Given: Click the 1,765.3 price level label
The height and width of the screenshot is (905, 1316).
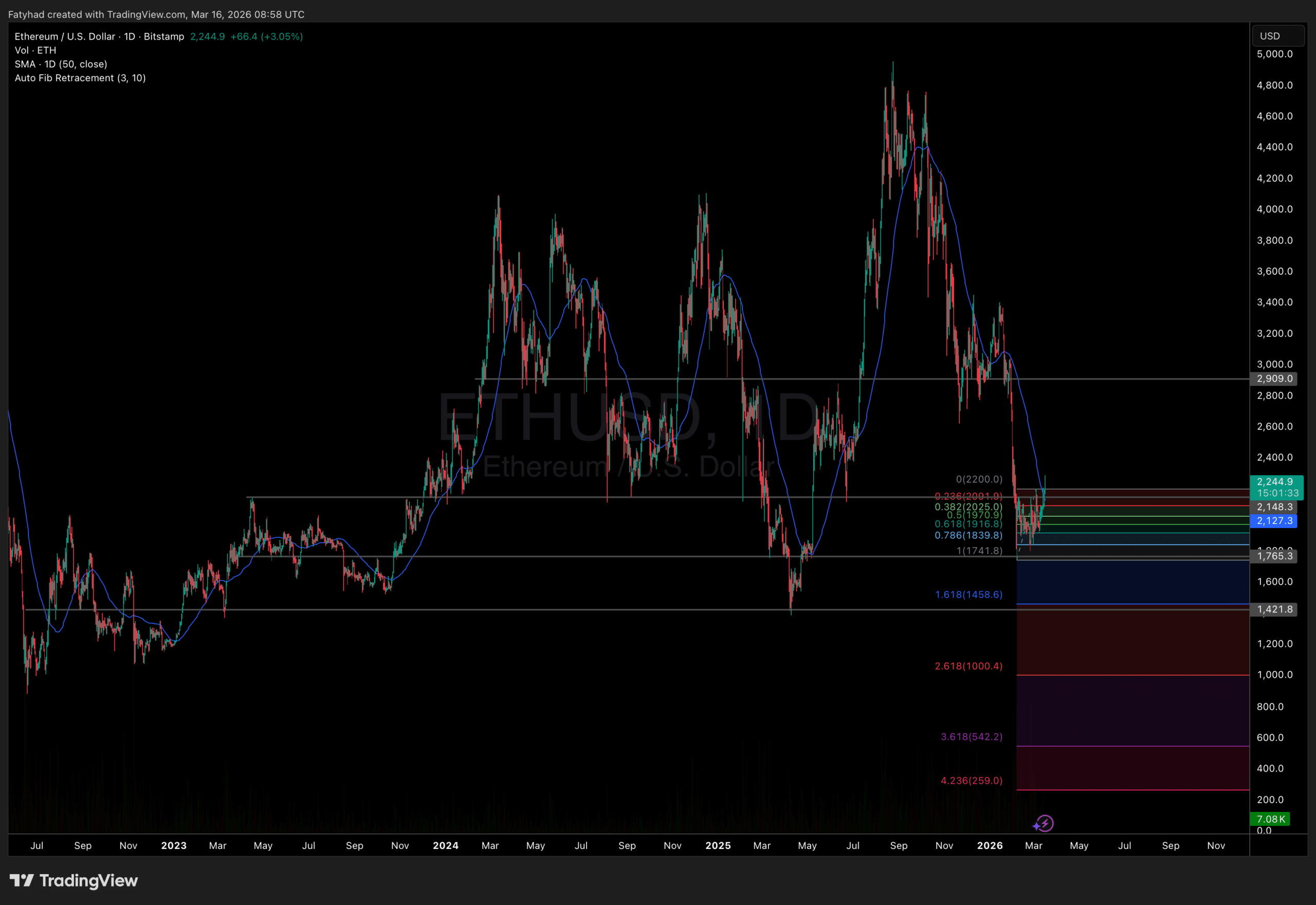Looking at the screenshot, I should [x=1274, y=556].
